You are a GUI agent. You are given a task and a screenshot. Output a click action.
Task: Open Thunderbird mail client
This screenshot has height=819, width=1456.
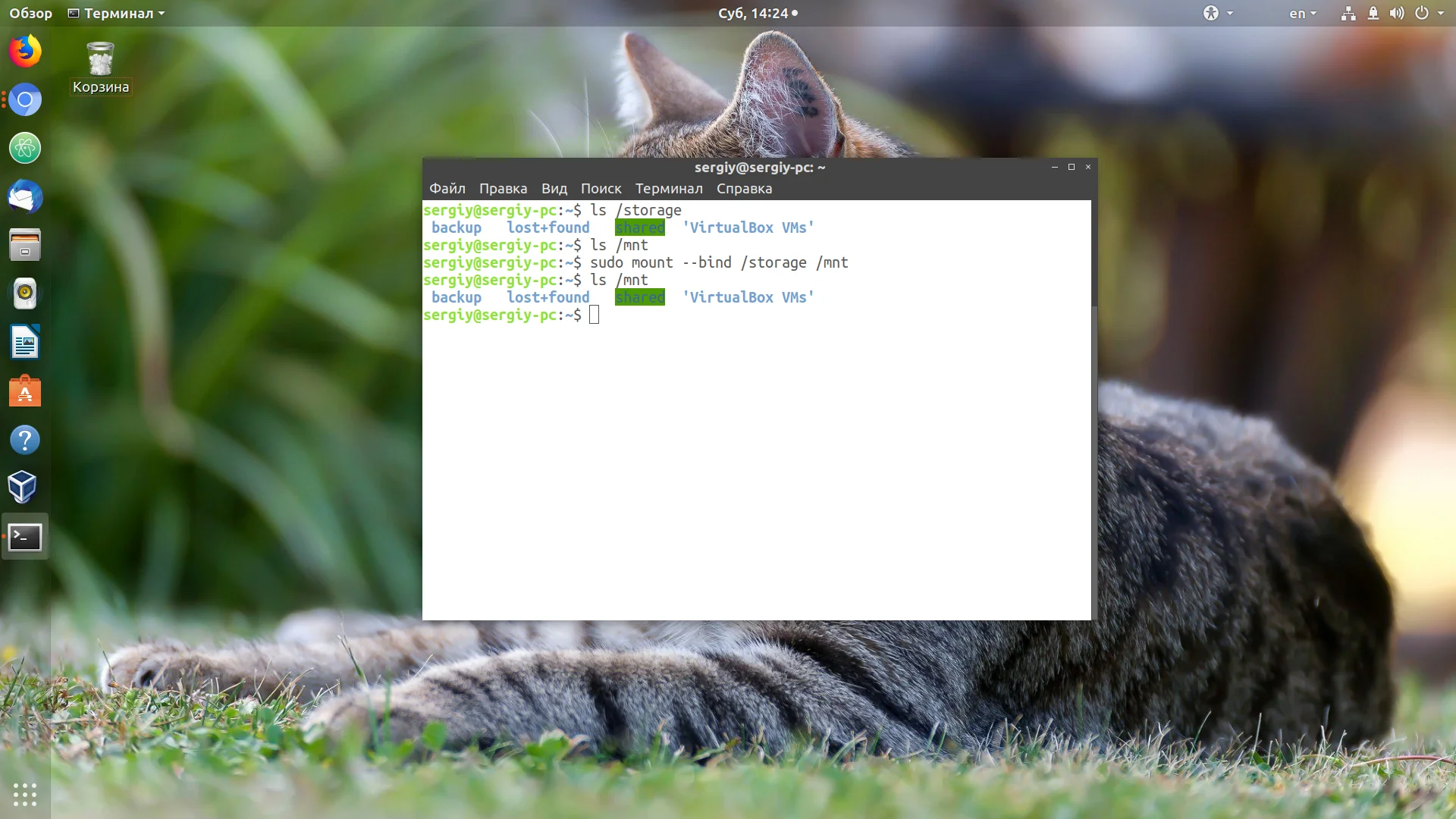pyautogui.click(x=25, y=197)
